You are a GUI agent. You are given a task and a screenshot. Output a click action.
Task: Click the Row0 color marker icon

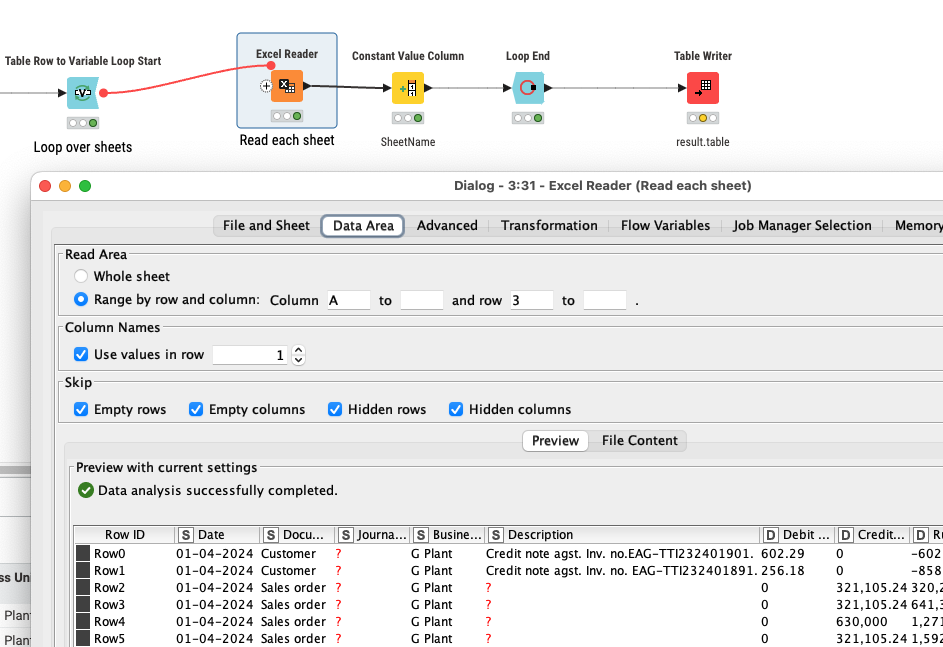[x=83, y=553]
